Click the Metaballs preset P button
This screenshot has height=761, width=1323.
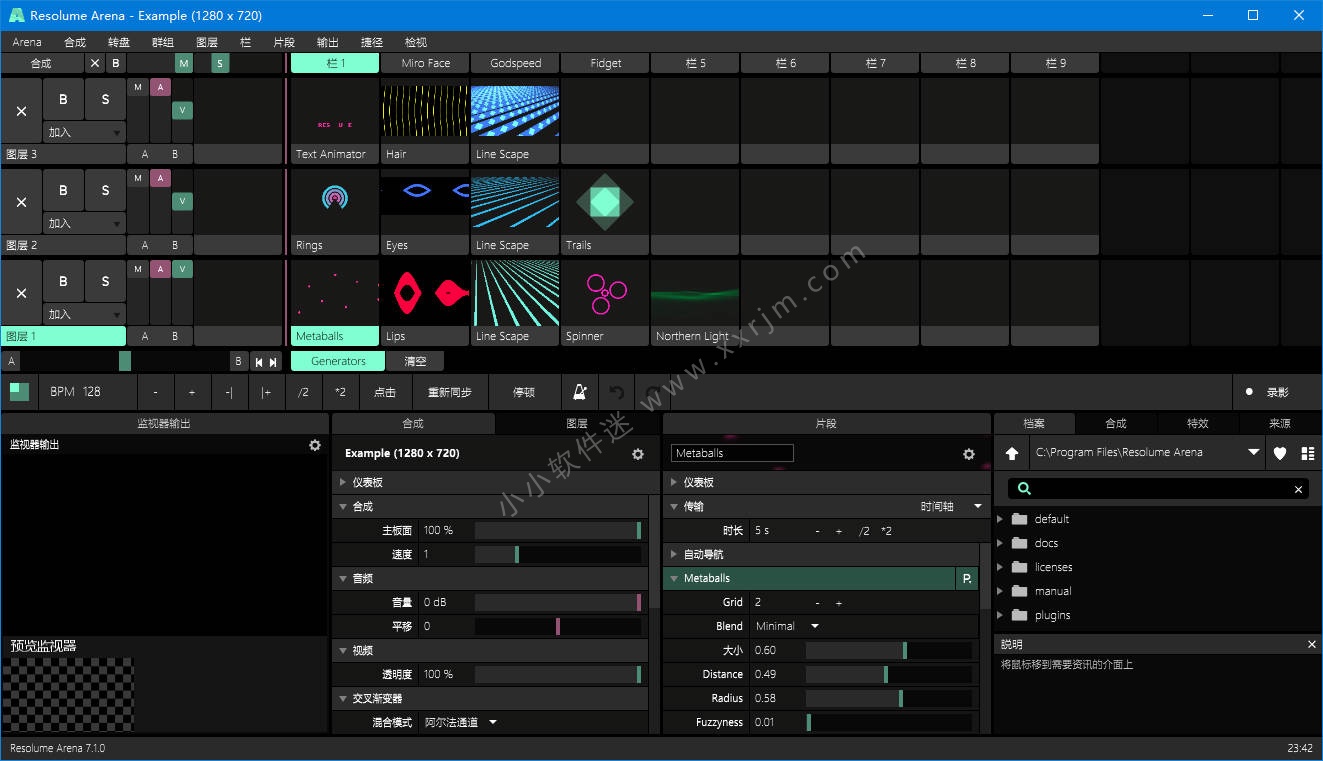(967, 578)
